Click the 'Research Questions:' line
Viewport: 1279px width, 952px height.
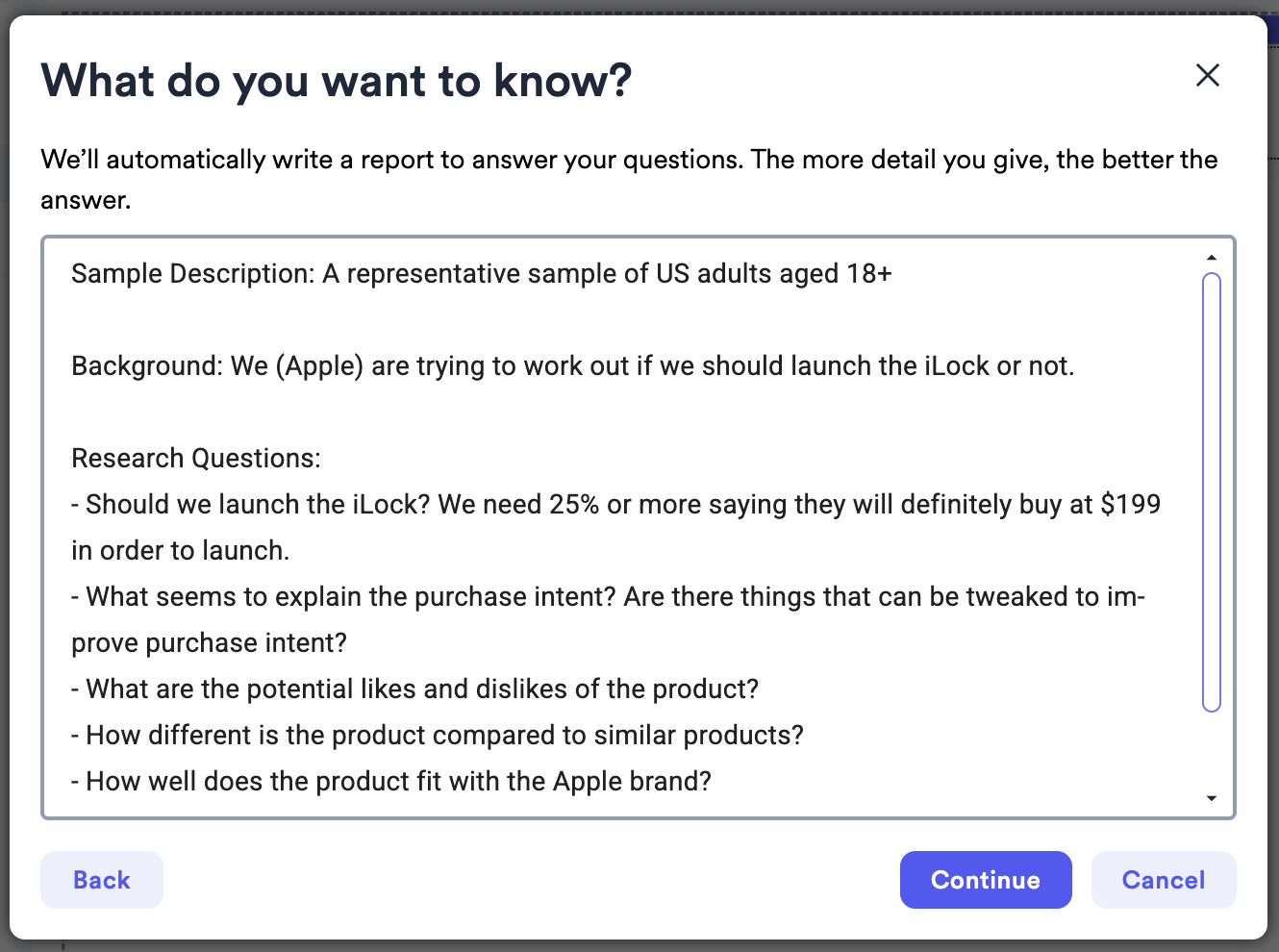[196, 459]
